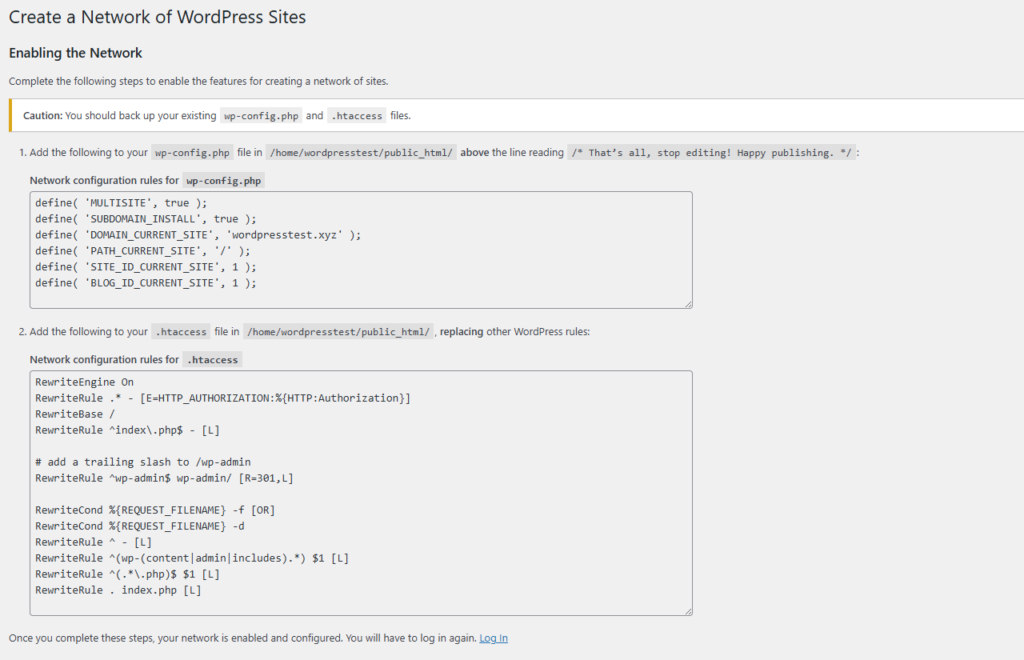The height and width of the screenshot is (660, 1024).
Task: Click the word 'above' in step 1
Action: 475,152
